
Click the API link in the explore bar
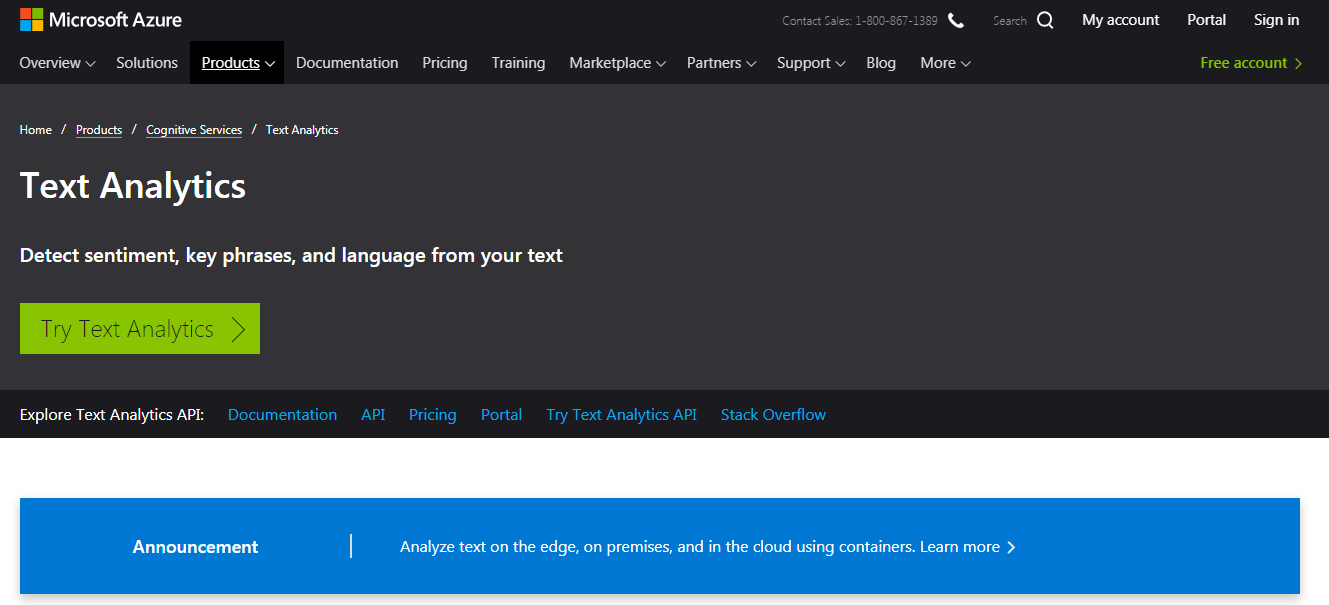(373, 415)
